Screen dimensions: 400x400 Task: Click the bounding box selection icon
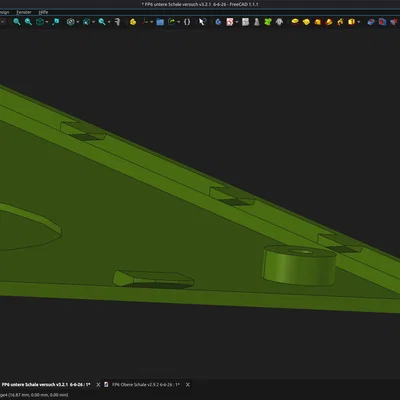[56, 22]
